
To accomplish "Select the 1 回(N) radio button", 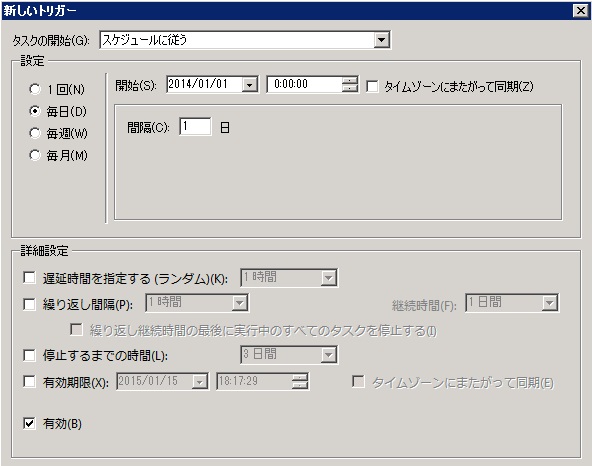I will coord(35,89).
